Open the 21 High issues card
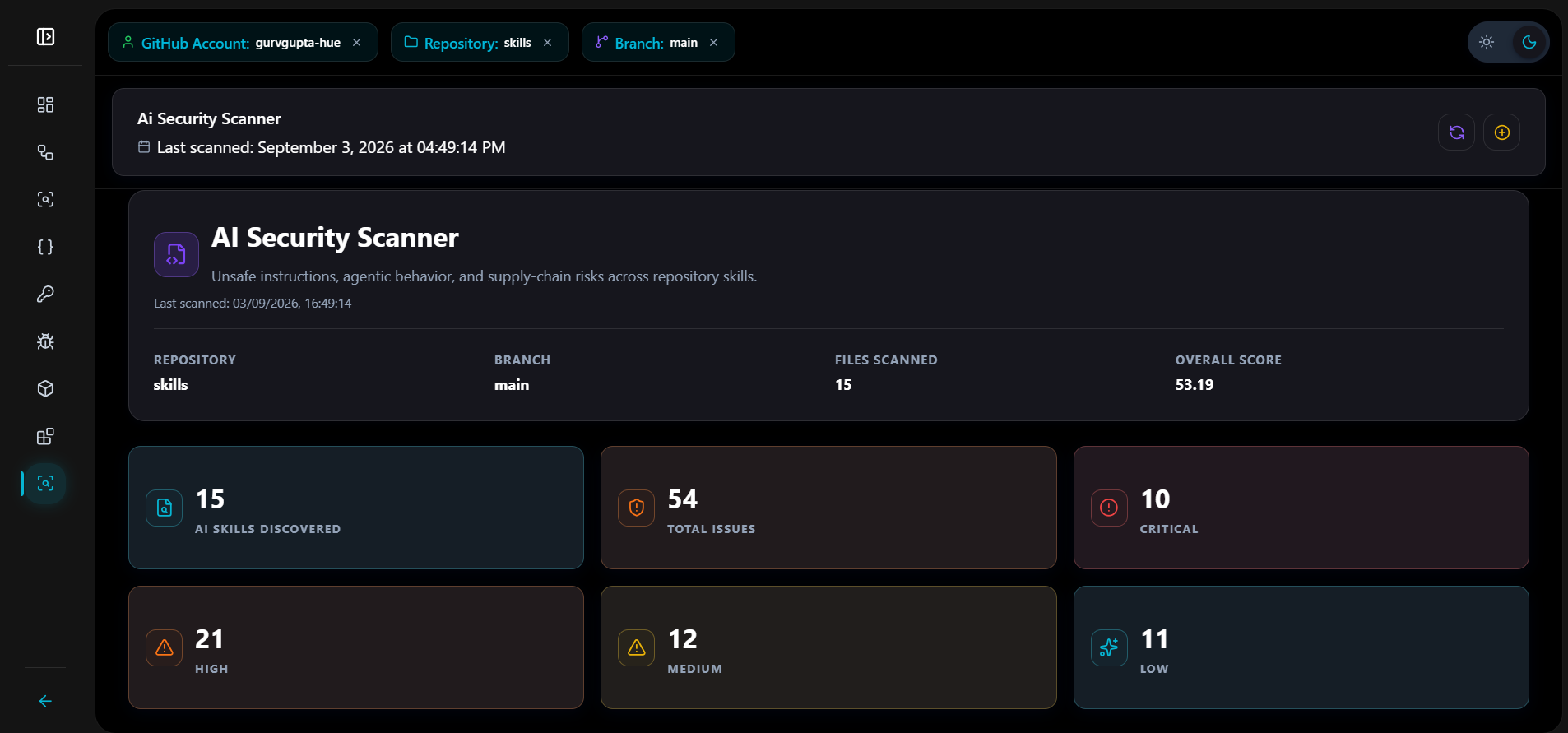 pos(356,647)
